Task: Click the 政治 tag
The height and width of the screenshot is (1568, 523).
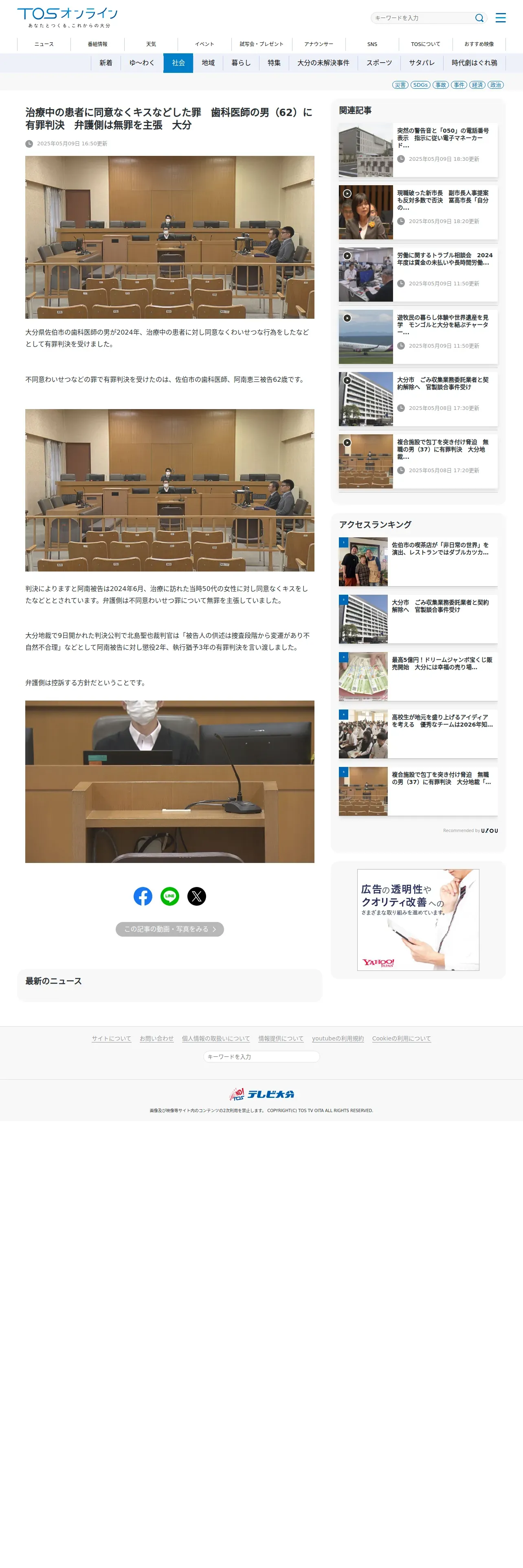Action: pyautogui.click(x=496, y=85)
